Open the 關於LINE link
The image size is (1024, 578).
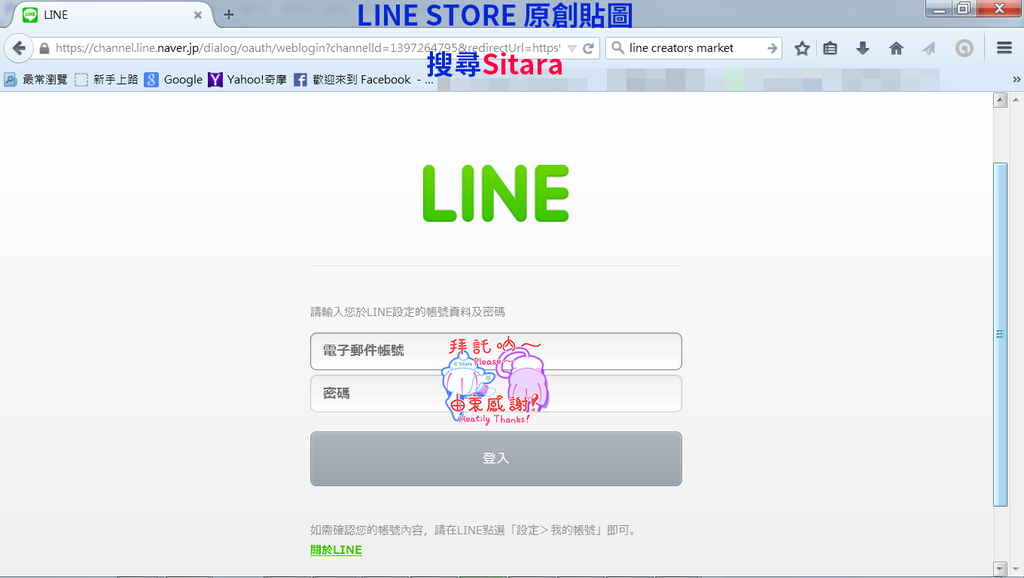tap(336, 550)
